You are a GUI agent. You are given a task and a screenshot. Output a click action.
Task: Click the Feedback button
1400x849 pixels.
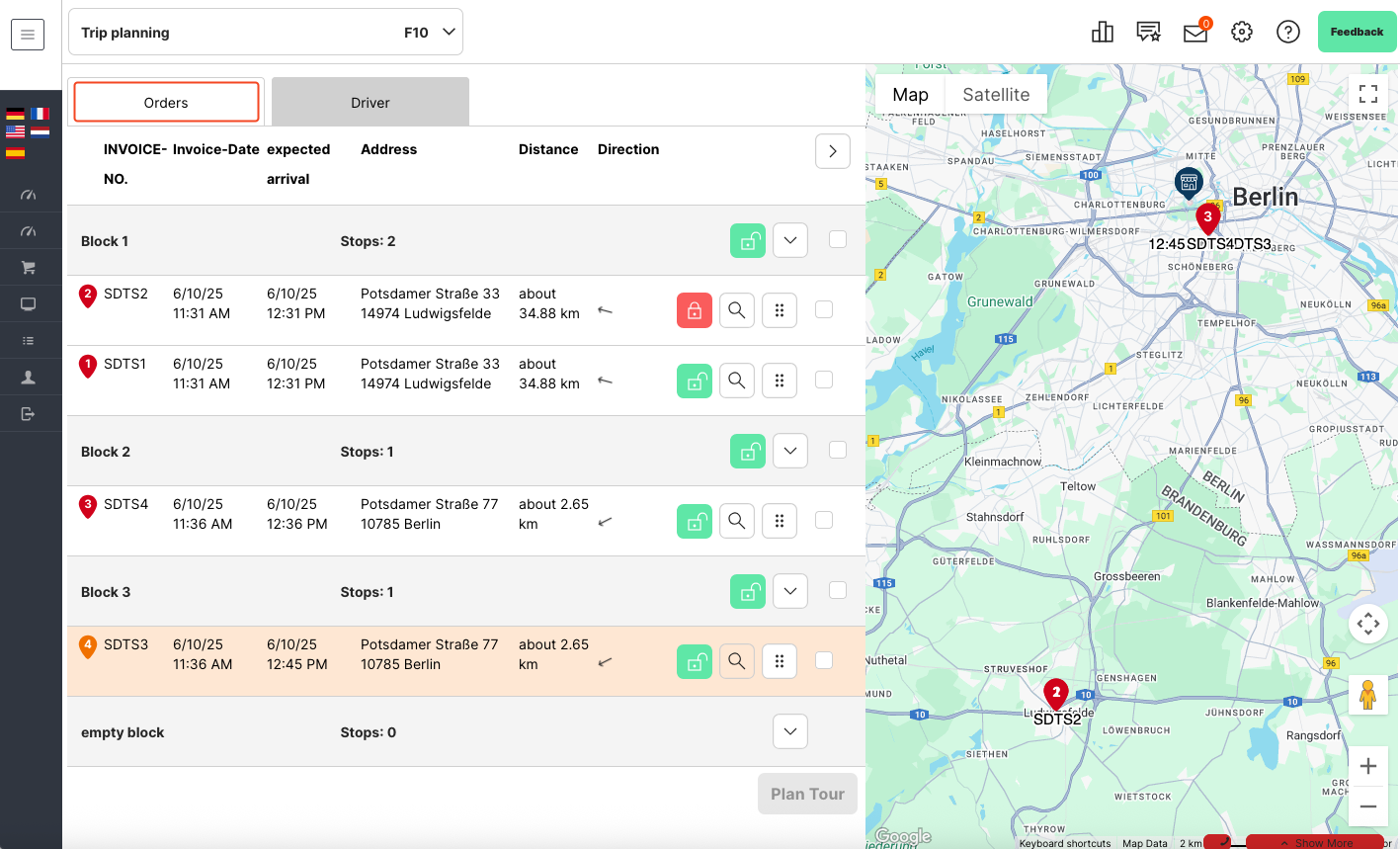1357,32
